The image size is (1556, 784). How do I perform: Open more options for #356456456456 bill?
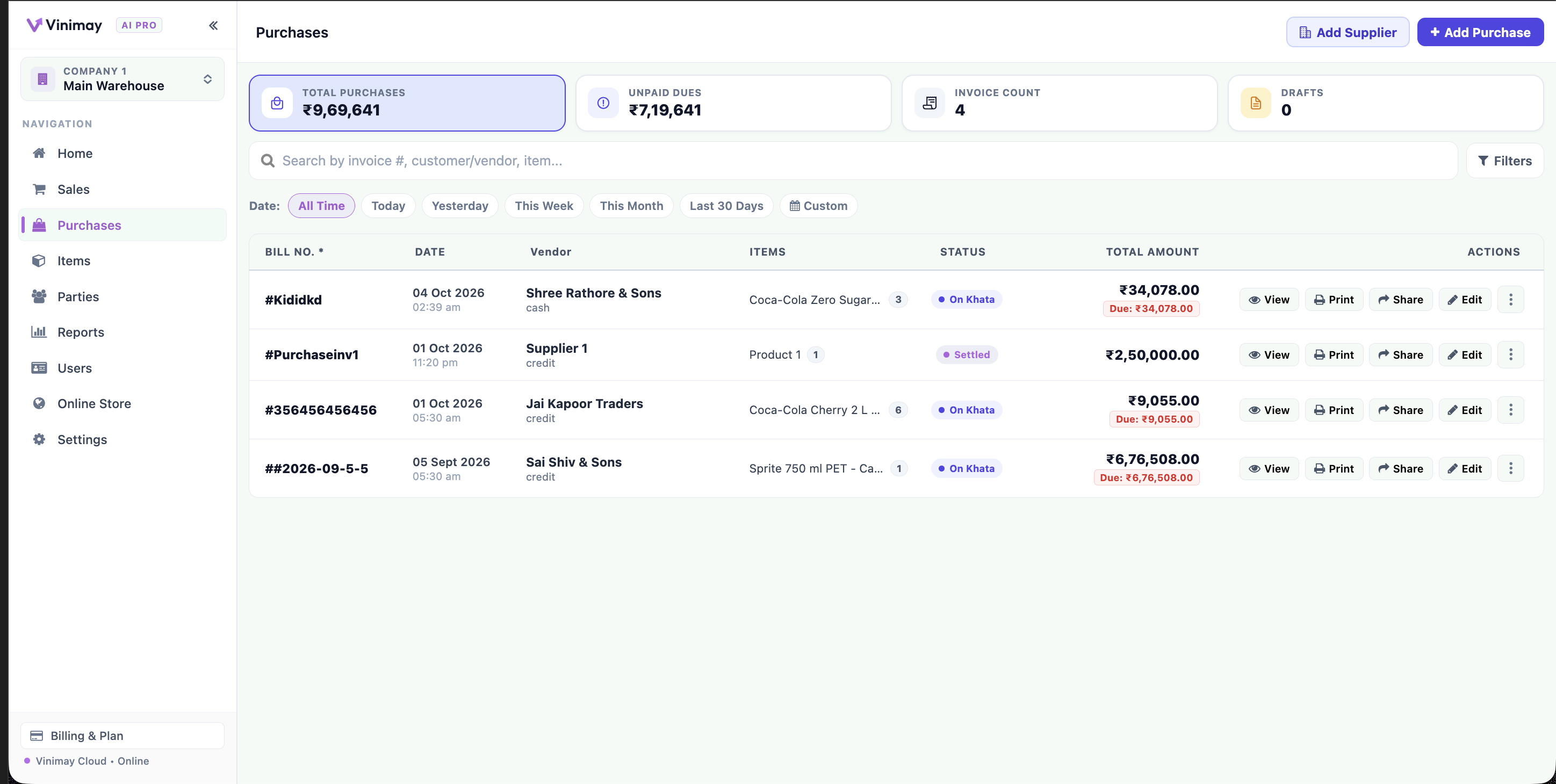(1511, 410)
